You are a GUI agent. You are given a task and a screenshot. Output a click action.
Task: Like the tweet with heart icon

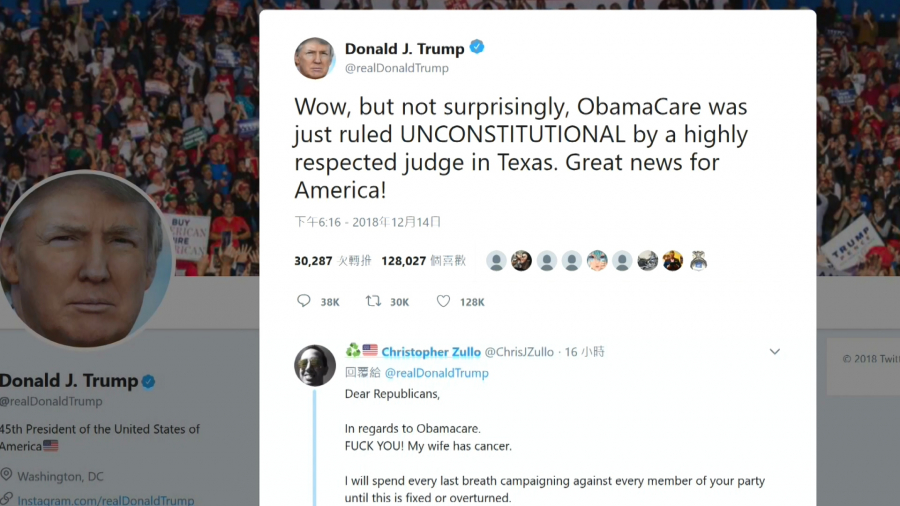pos(443,301)
